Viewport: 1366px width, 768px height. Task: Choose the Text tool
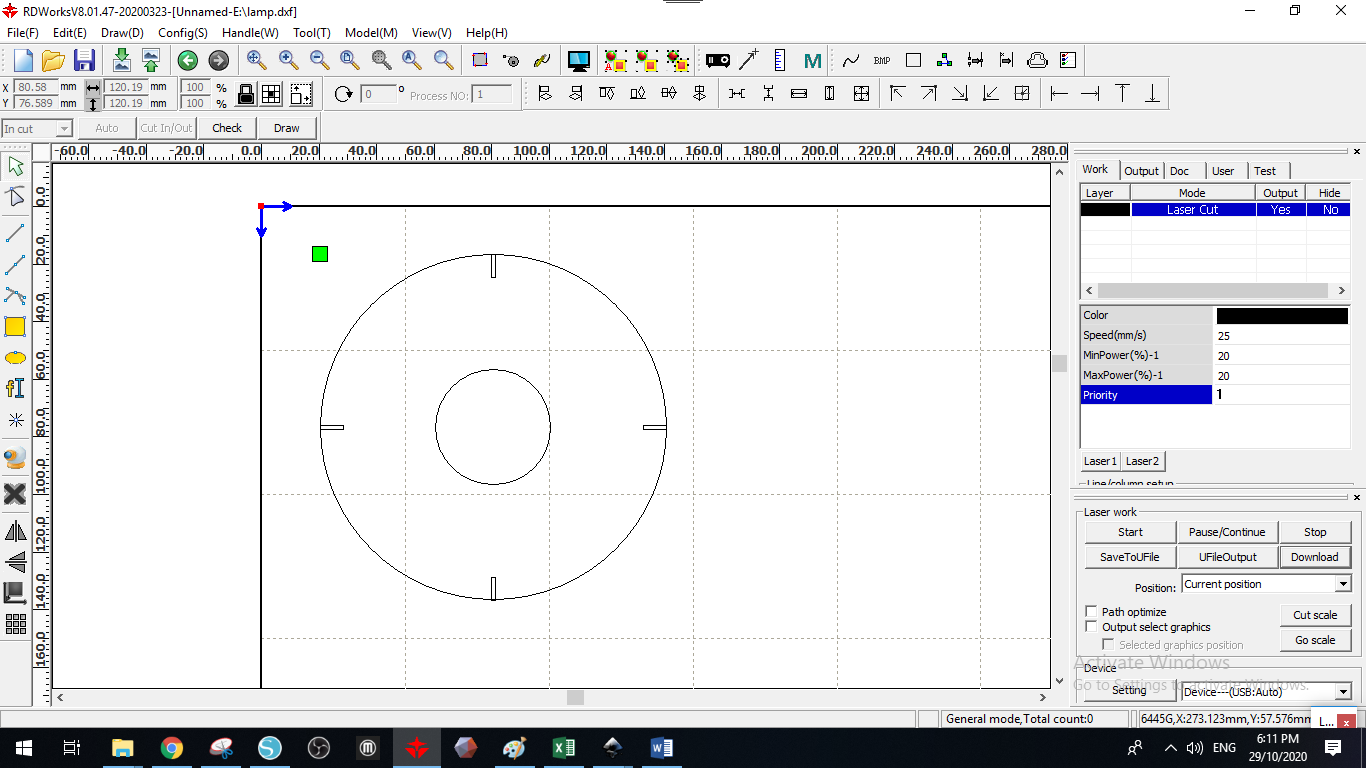click(x=15, y=388)
